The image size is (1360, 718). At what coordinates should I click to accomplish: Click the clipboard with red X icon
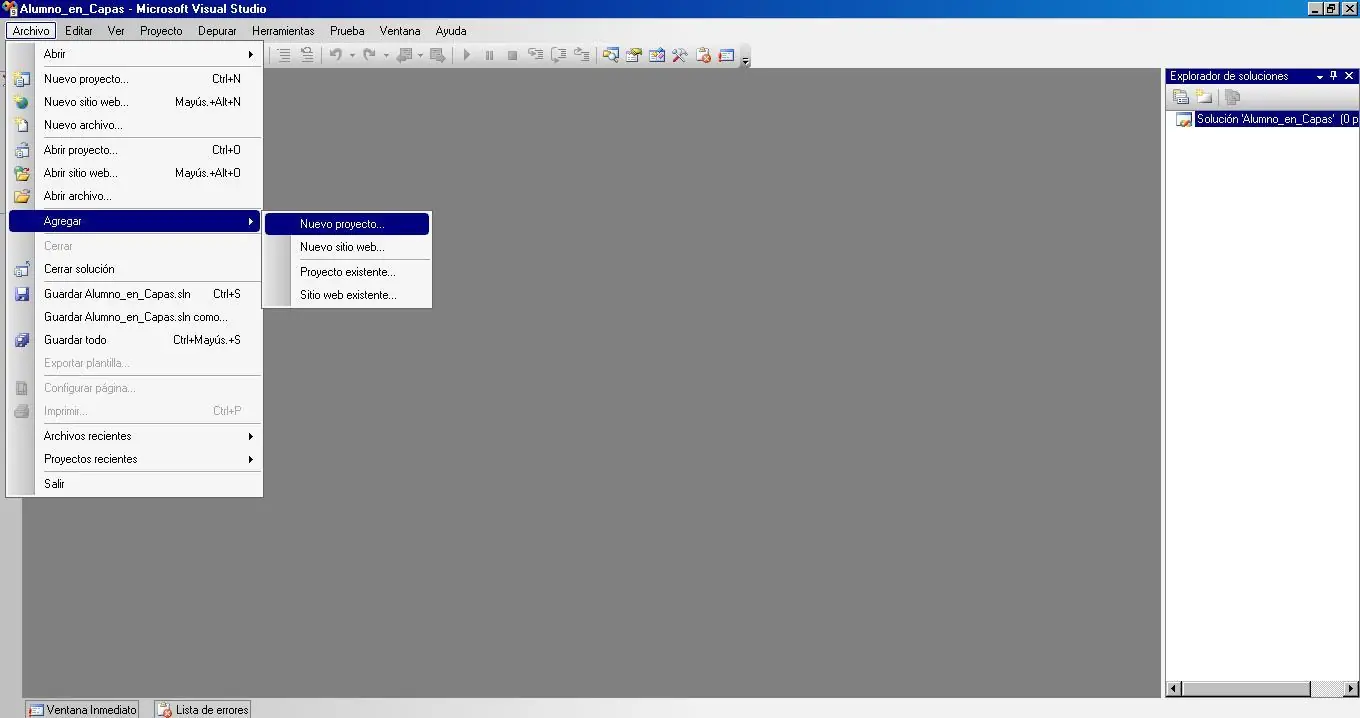(703, 55)
